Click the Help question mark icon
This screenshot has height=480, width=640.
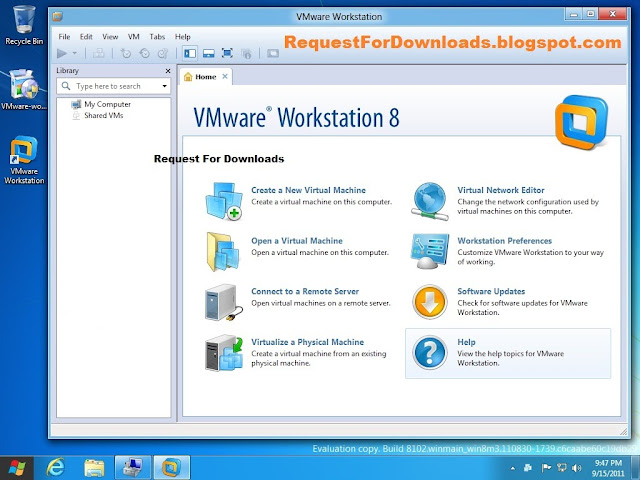pos(429,353)
